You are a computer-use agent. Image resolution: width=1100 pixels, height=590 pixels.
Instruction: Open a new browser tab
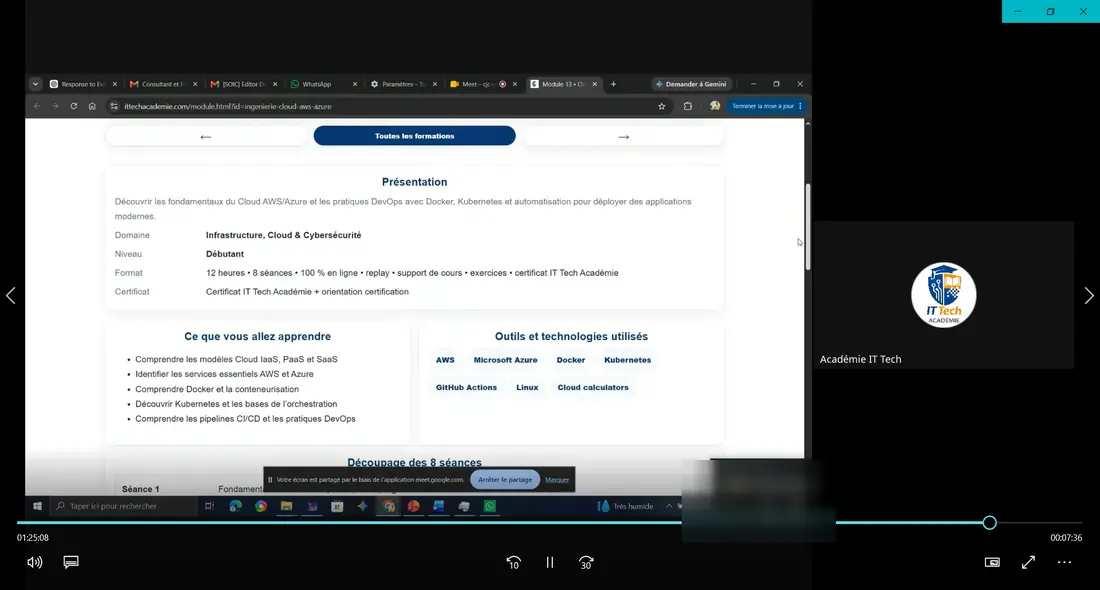[613, 83]
